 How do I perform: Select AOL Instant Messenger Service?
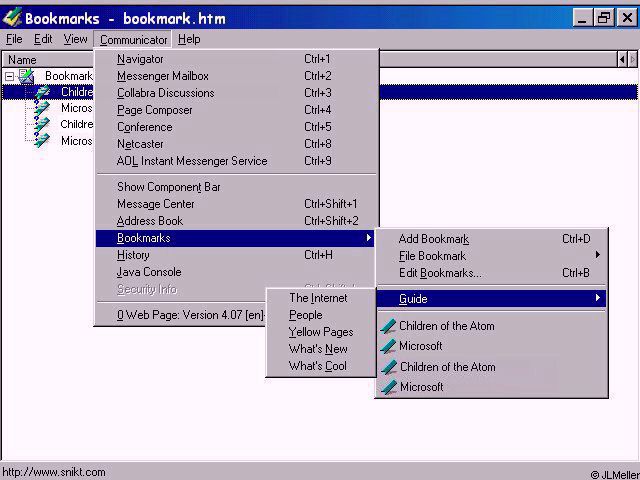pos(192,161)
